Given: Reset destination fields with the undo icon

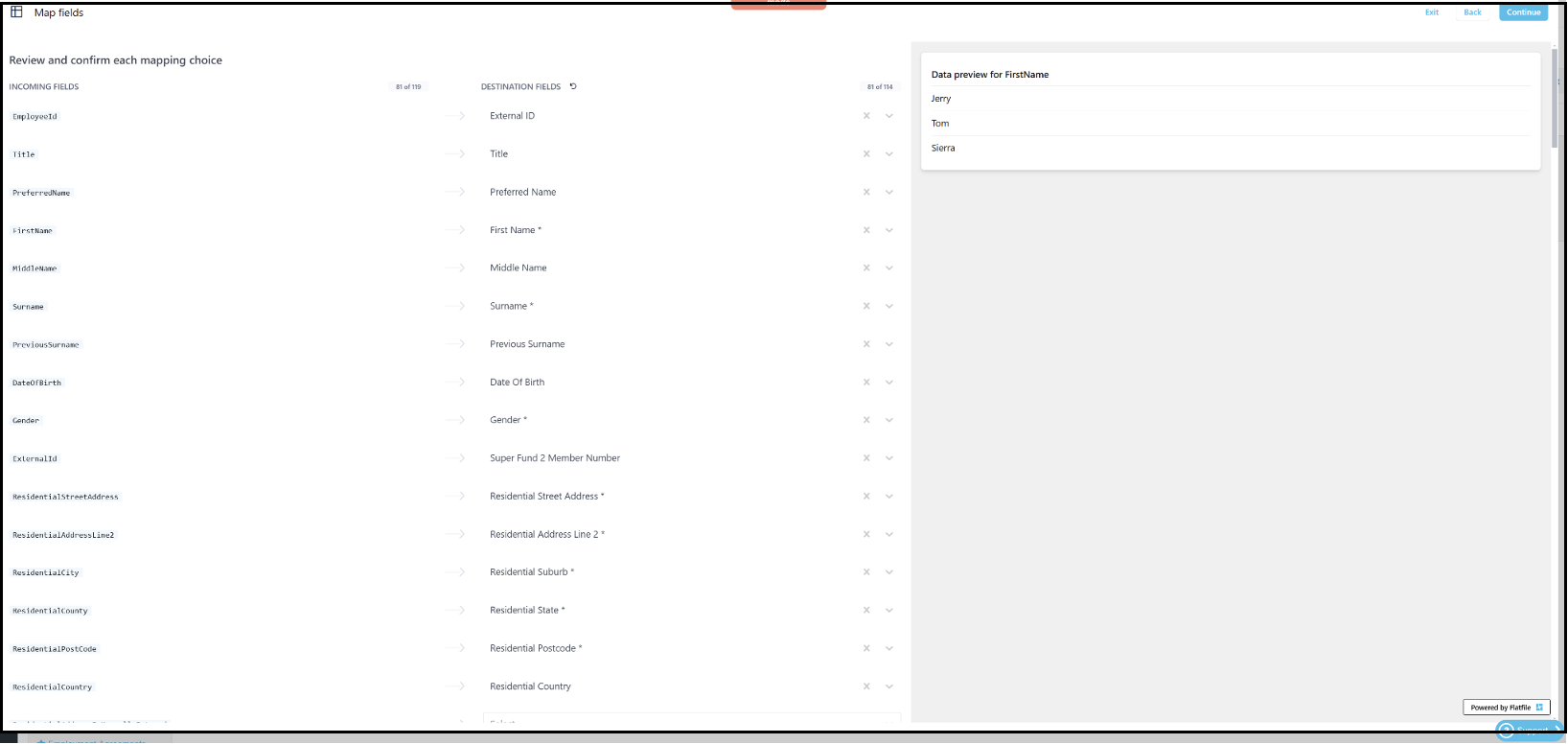Looking at the screenshot, I should pyautogui.click(x=573, y=86).
